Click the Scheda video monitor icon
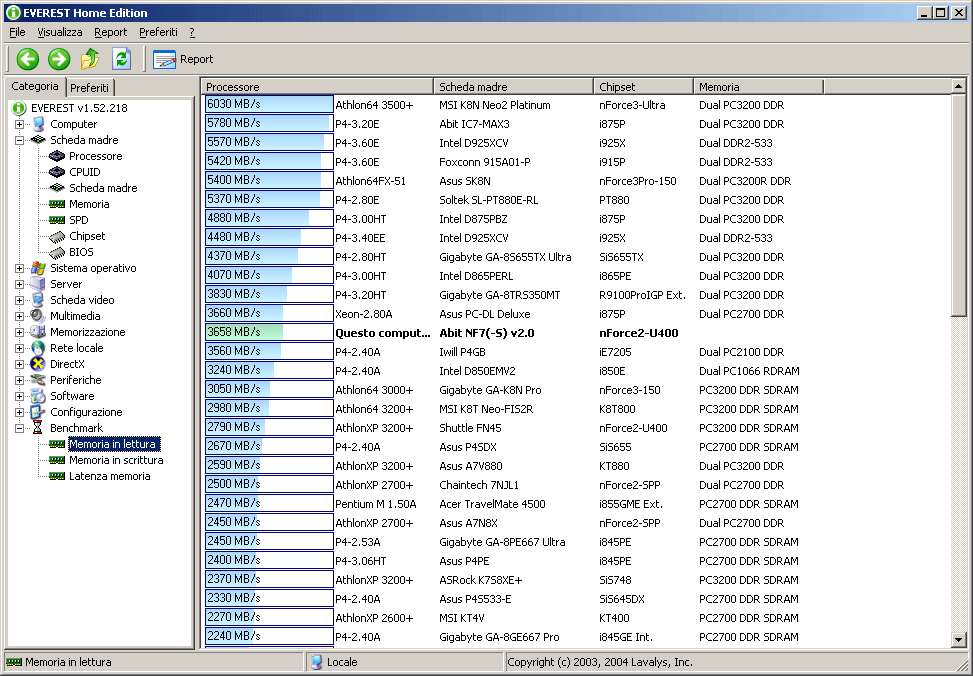 tap(38, 300)
